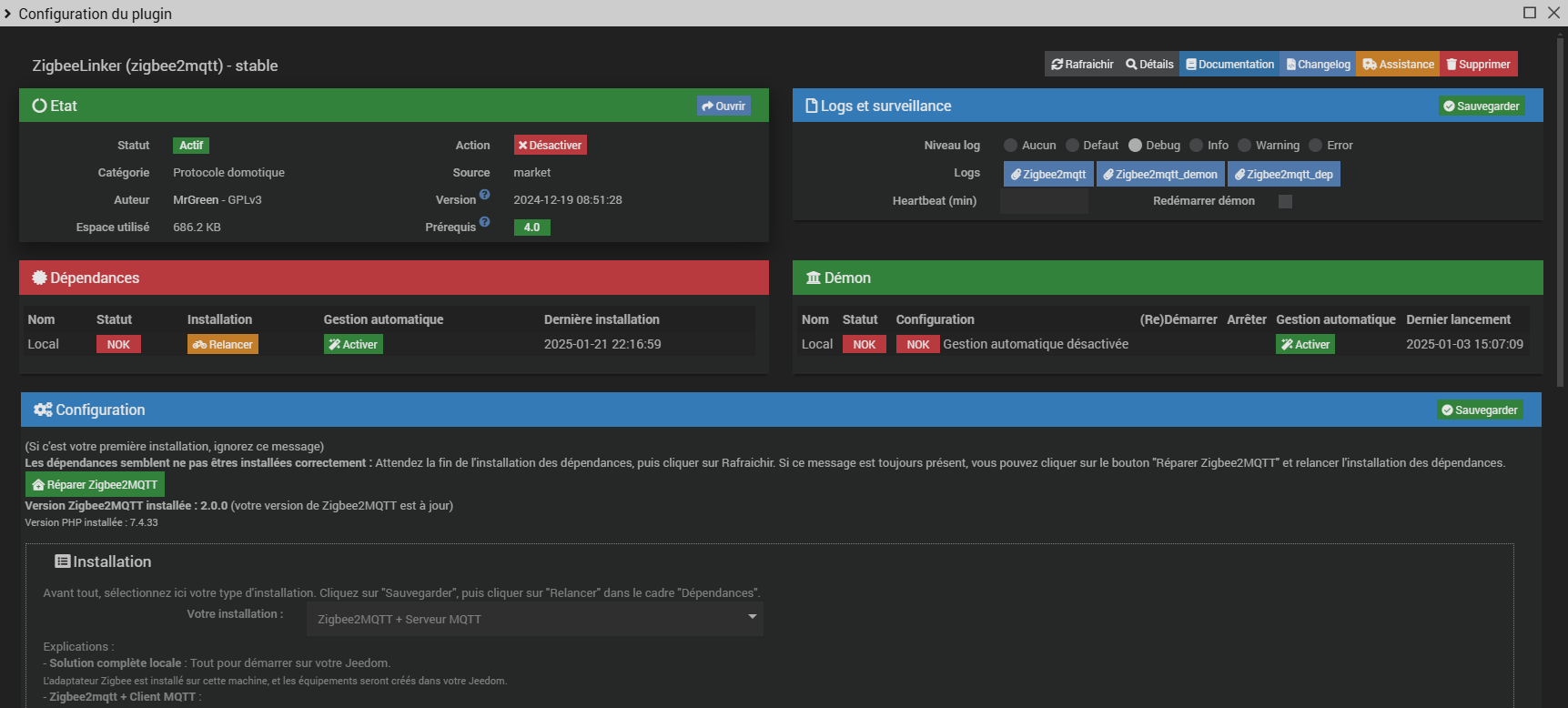Click the Démon header building icon
Viewport: 1568px width, 708px height.
pos(814,278)
